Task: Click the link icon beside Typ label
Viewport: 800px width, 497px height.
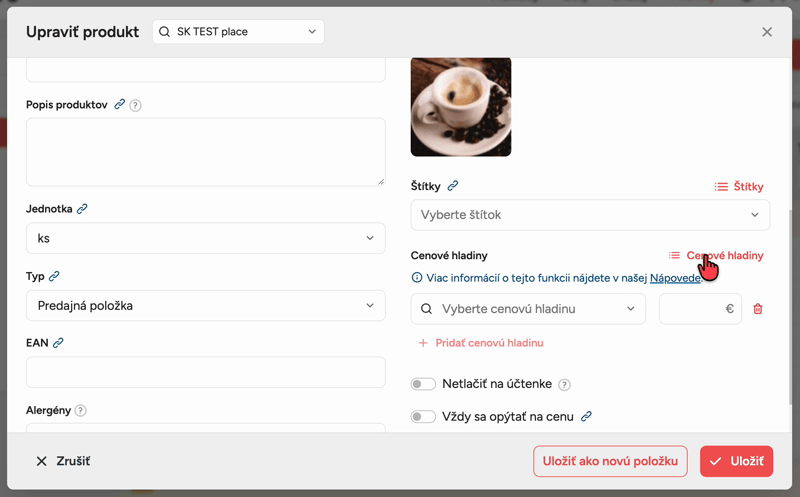Action: (x=54, y=276)
